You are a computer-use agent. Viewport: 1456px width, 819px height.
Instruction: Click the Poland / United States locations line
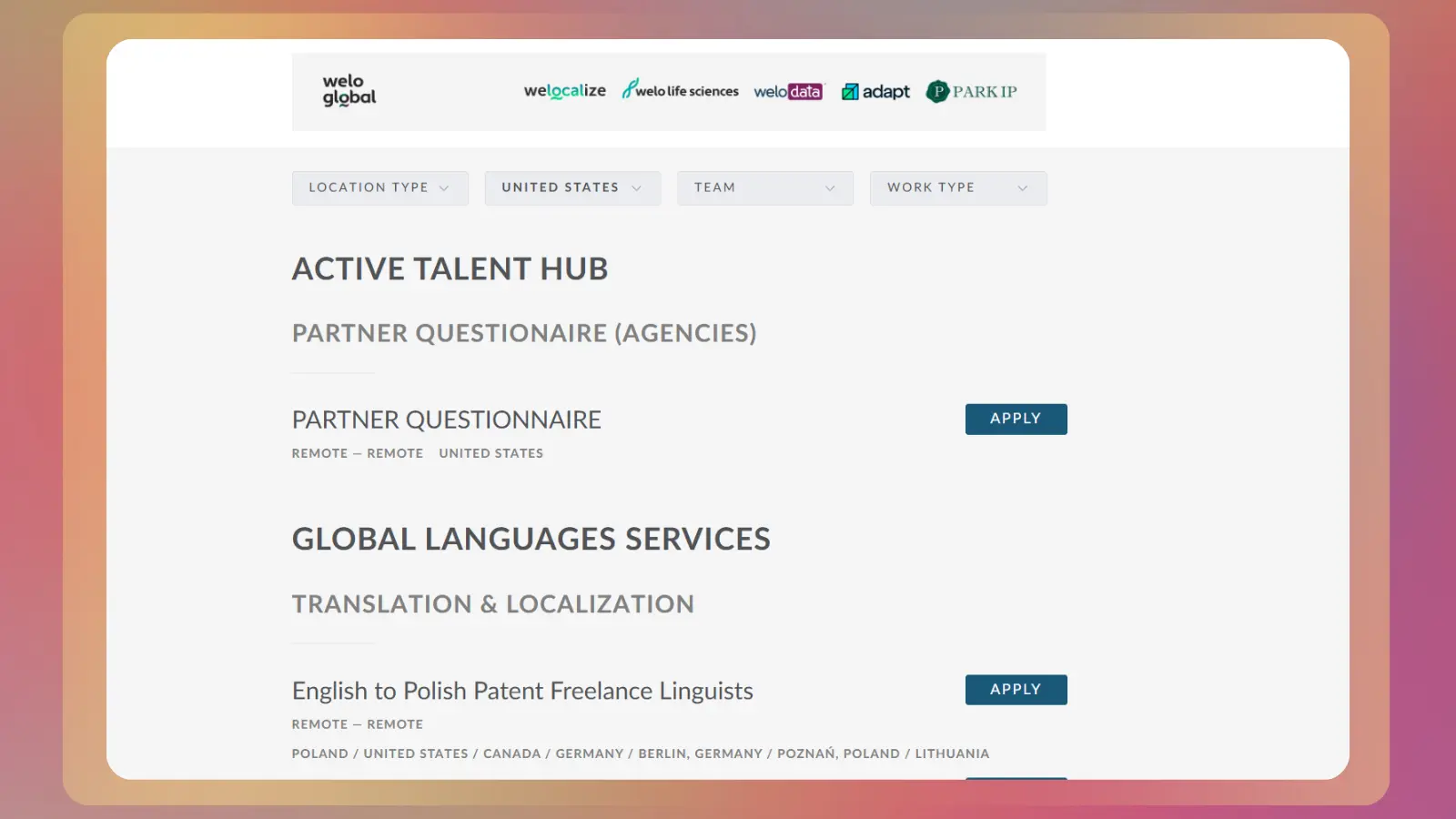tap(640, 753)
